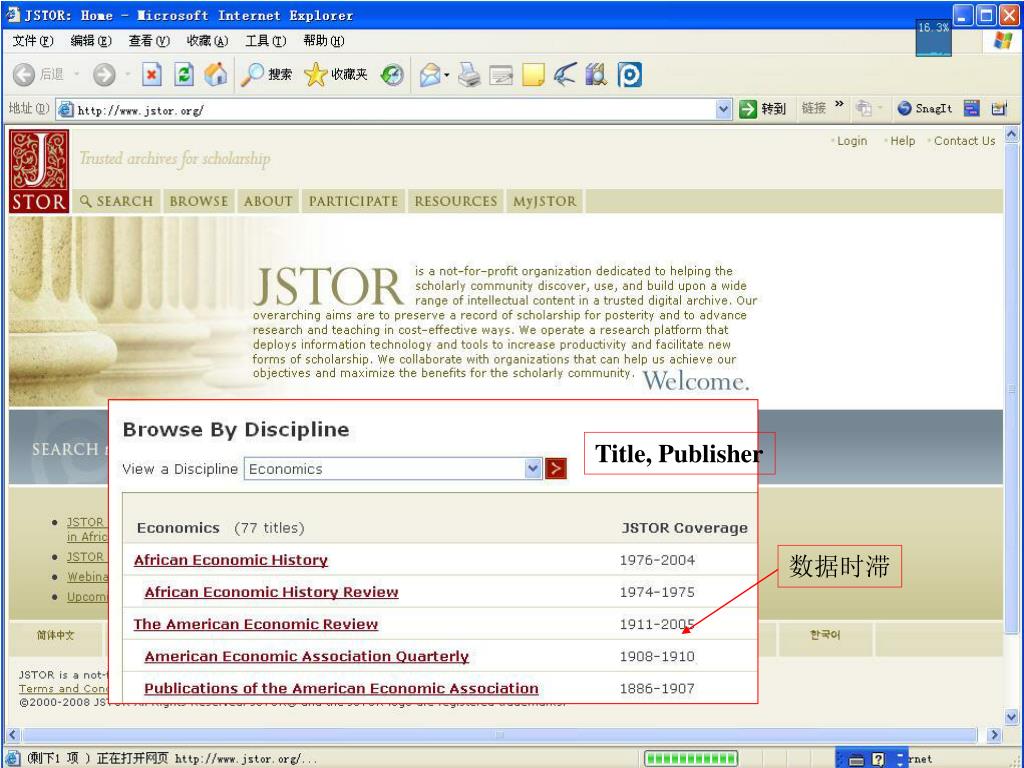Image resolution: width=1024 pixels, height=768 pixels.
Task: Click the Edit page toolbar icon
Action: click(x=501, y=75)
